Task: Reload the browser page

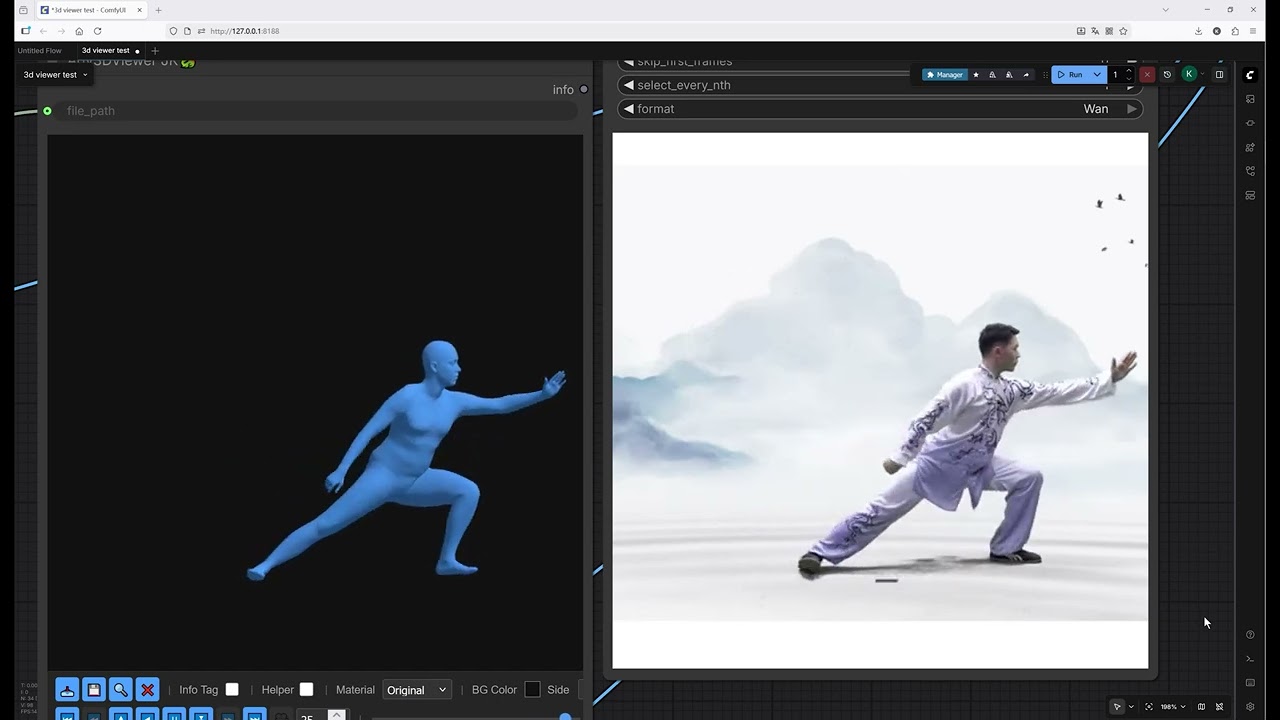Action: click(x=97, y=31)
